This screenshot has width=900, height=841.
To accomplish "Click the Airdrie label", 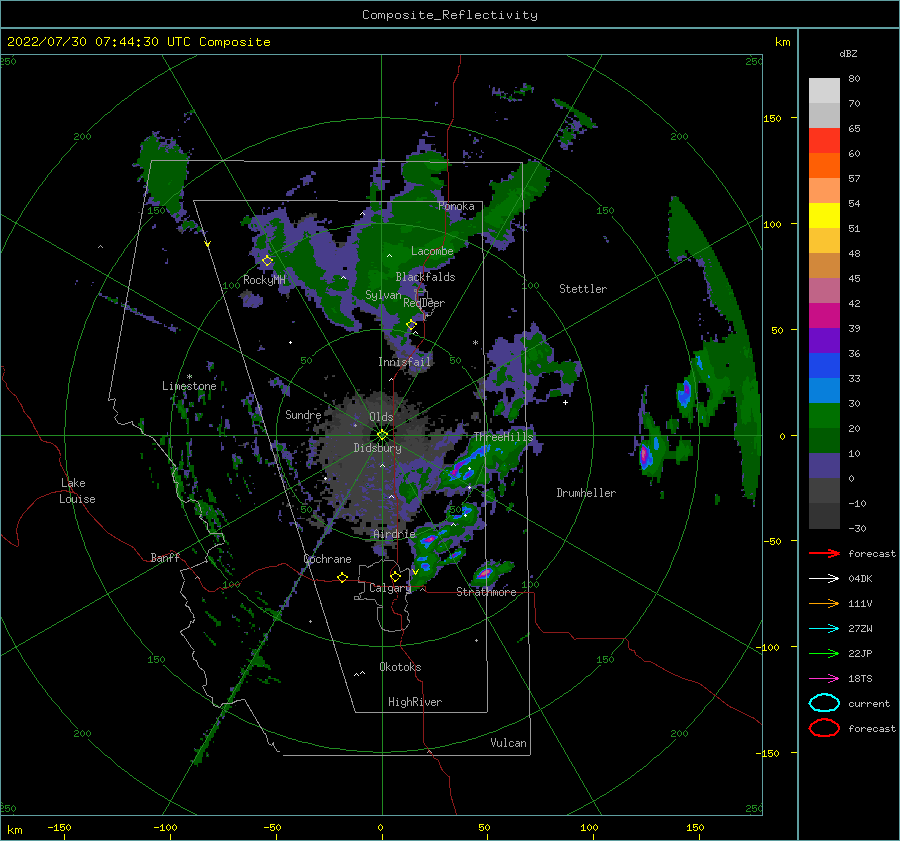I will (394, 534).
